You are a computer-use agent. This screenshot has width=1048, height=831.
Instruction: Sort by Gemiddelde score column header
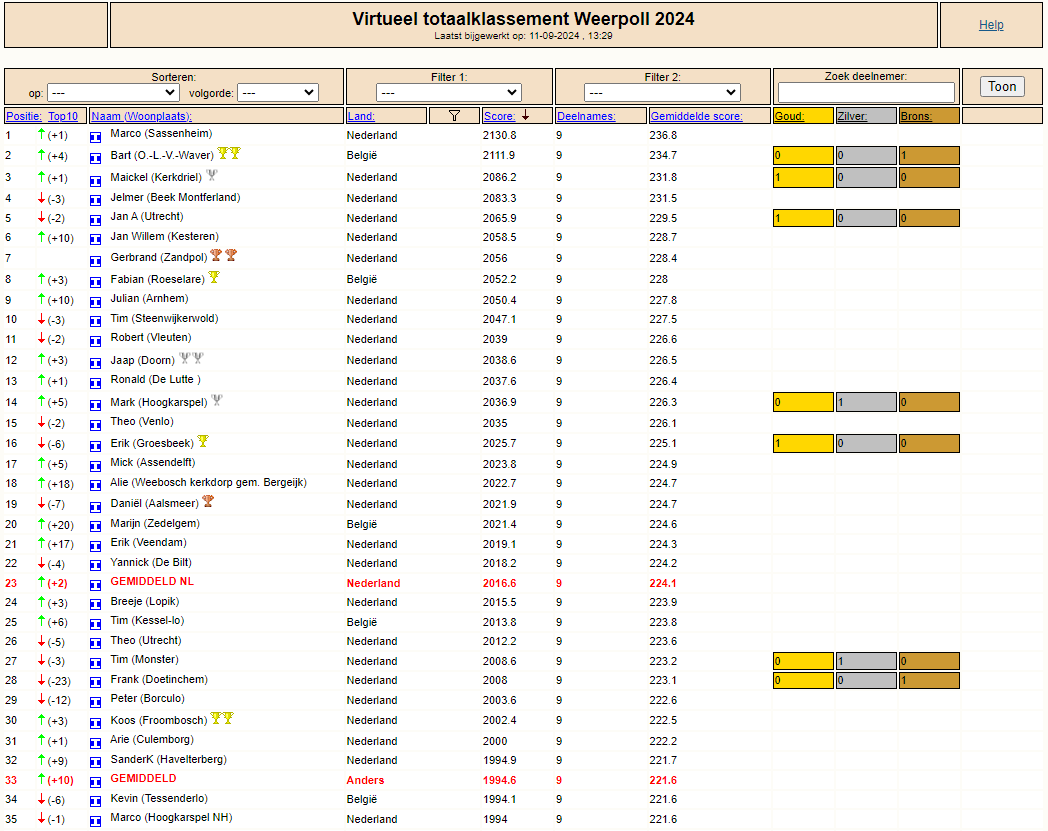tap(696, 116)
